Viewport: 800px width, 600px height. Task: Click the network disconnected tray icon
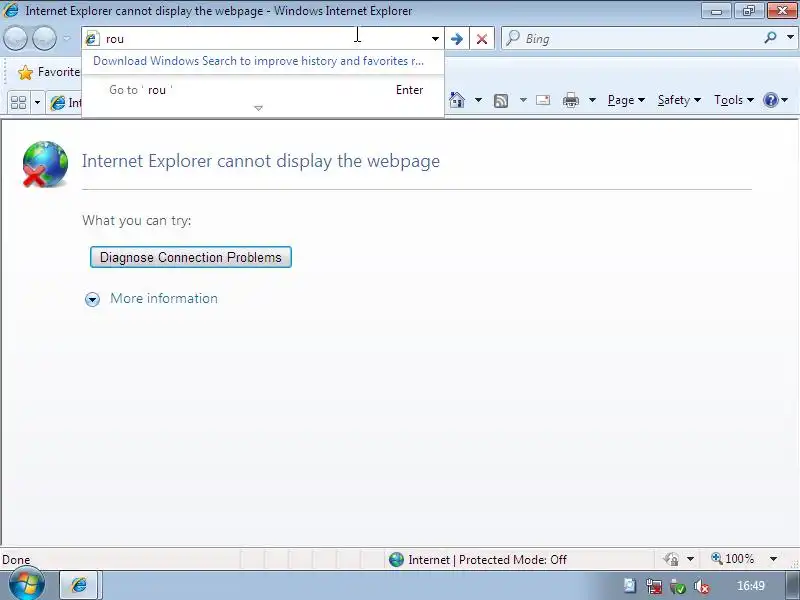pyautogui.click(x=654, y=587)
